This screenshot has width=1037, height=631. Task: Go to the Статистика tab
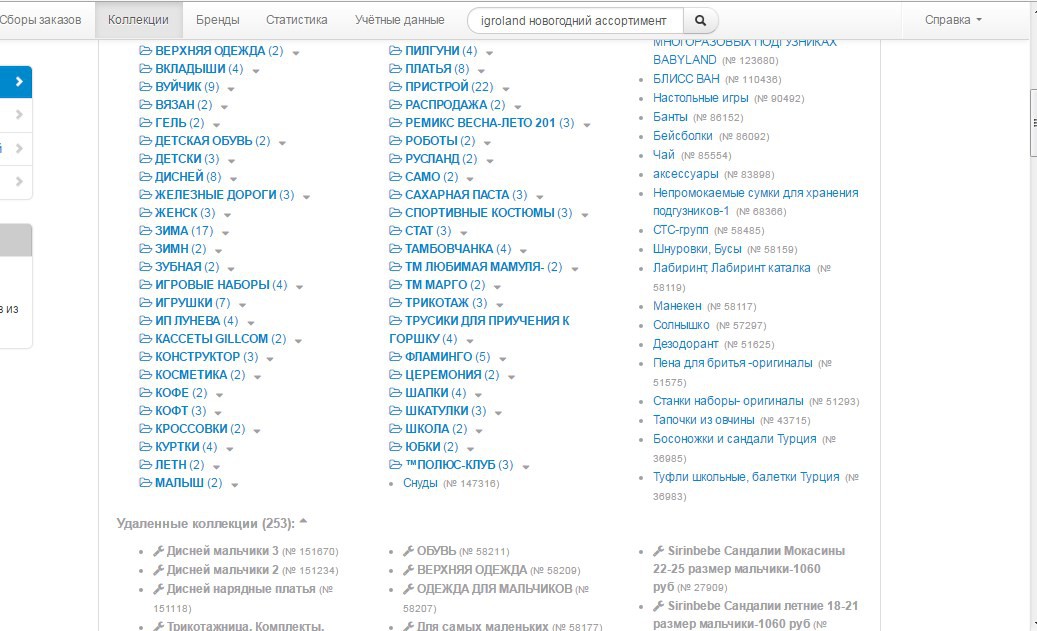pos(296,20)
